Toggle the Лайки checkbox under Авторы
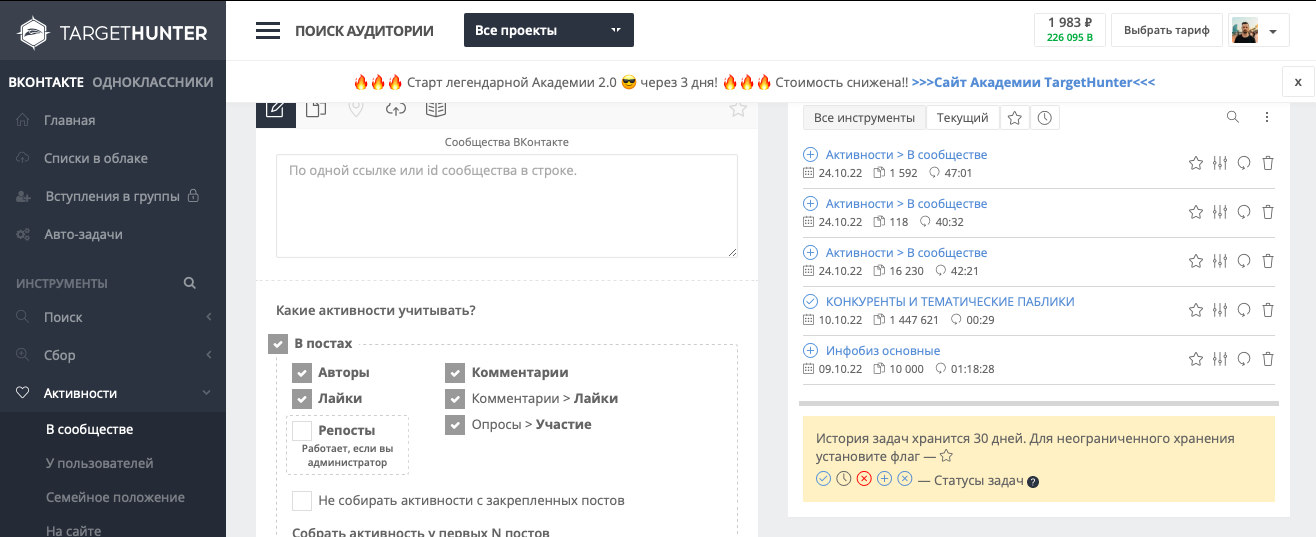Image resolution: width=1316 pixels, height=537 pixels. point(302,399)
